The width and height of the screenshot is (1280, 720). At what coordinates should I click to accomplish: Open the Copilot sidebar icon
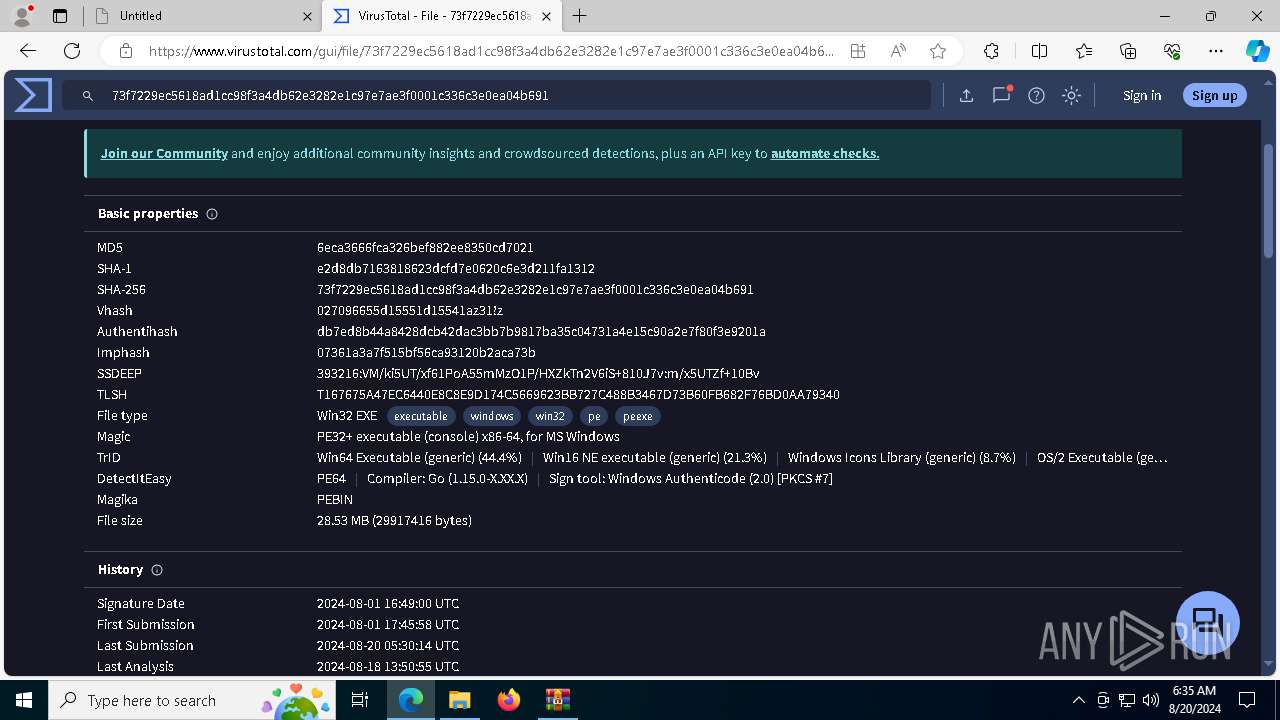[x=1257, y=51]
